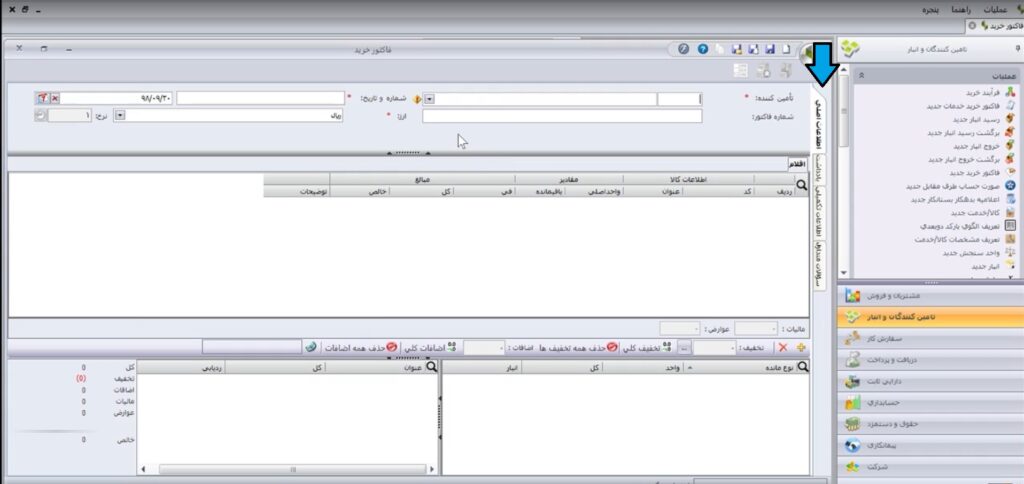Open the ارز currency dropdown showing ریال
Image resolution: width=1024 pixels, height=484 pixels.
coord(120,115)
